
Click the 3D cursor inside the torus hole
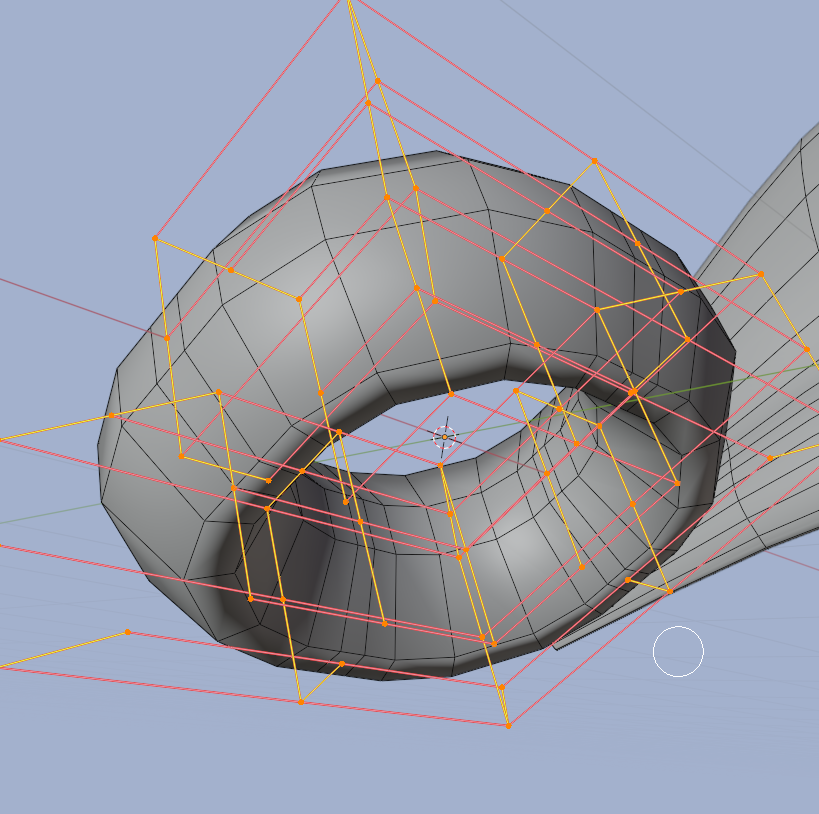pos(444,437)
